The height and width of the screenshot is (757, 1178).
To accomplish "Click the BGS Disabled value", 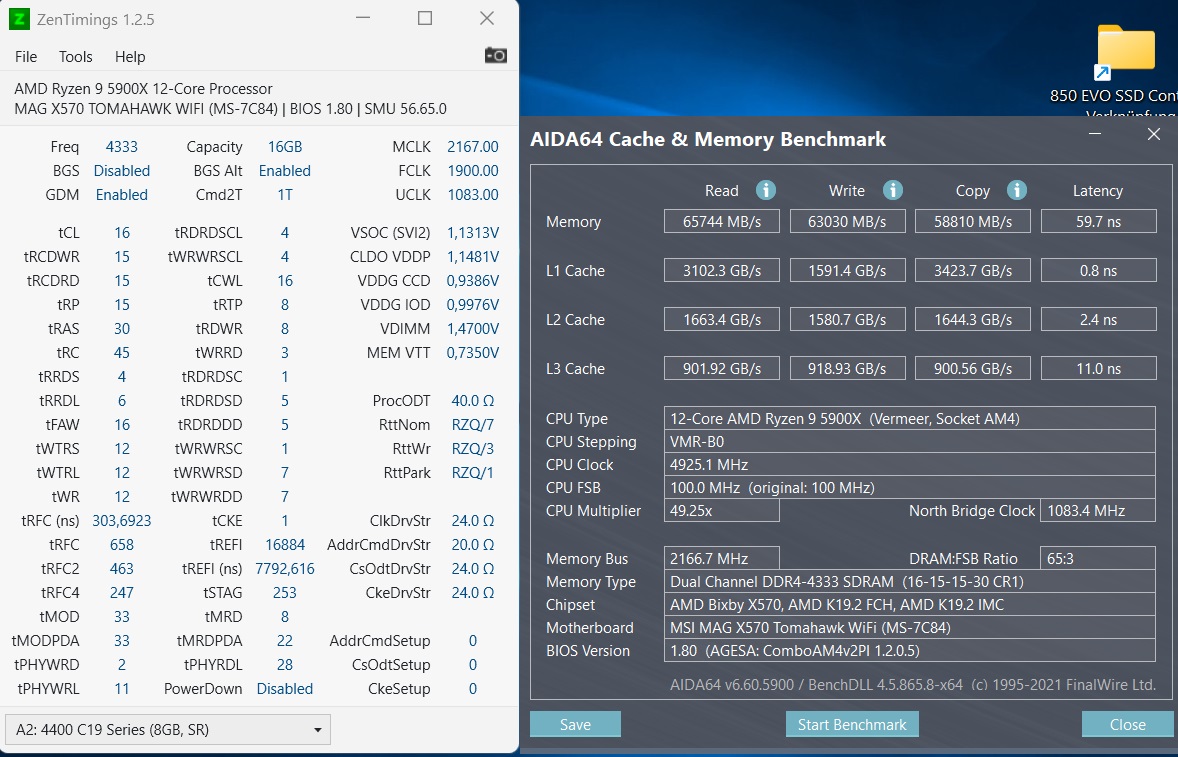I will 122,170.
